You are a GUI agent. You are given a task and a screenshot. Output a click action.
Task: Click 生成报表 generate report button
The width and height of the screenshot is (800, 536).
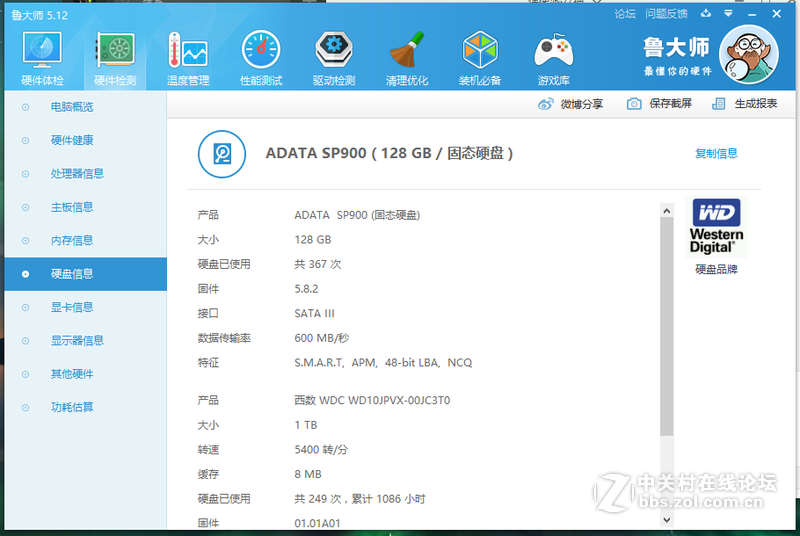pyautogui.click(x=744, y=104)
